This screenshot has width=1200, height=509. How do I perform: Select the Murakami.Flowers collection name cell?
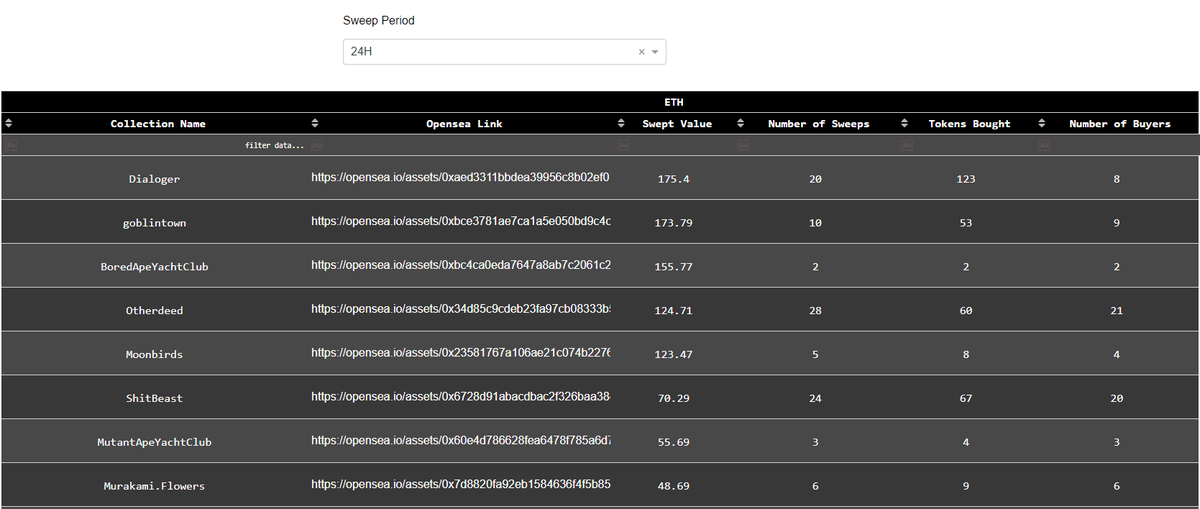[x=154, y=486]
